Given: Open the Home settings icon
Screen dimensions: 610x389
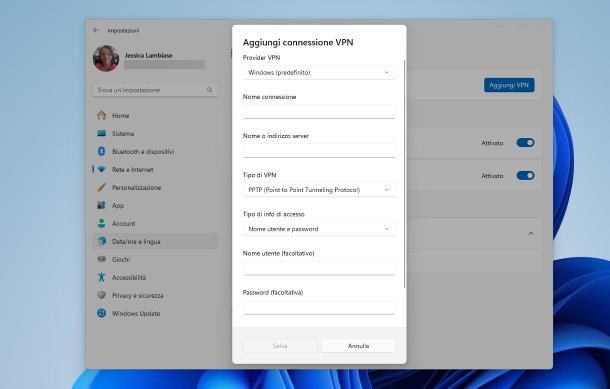Looking at the screenshot, I should pyautogui.click(x=102, y=116).
